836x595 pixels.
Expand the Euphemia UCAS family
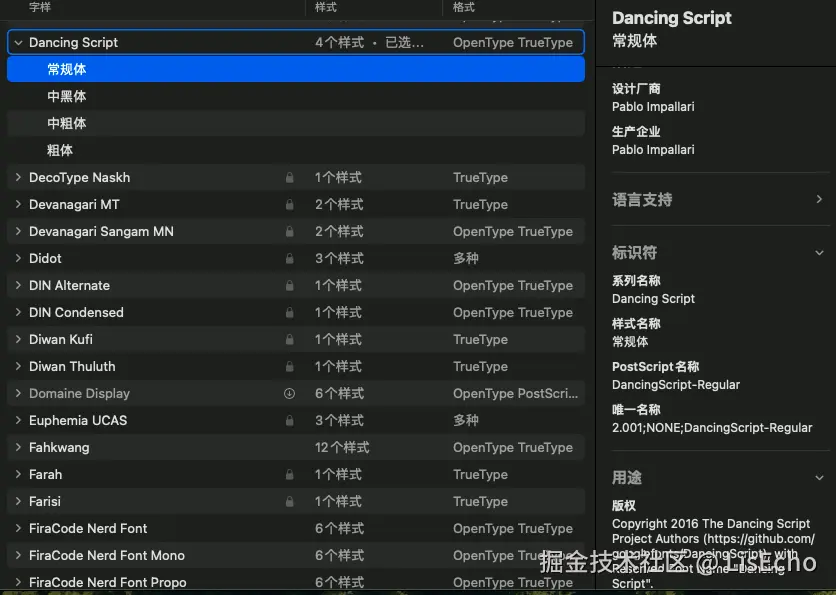click(18, 421)
